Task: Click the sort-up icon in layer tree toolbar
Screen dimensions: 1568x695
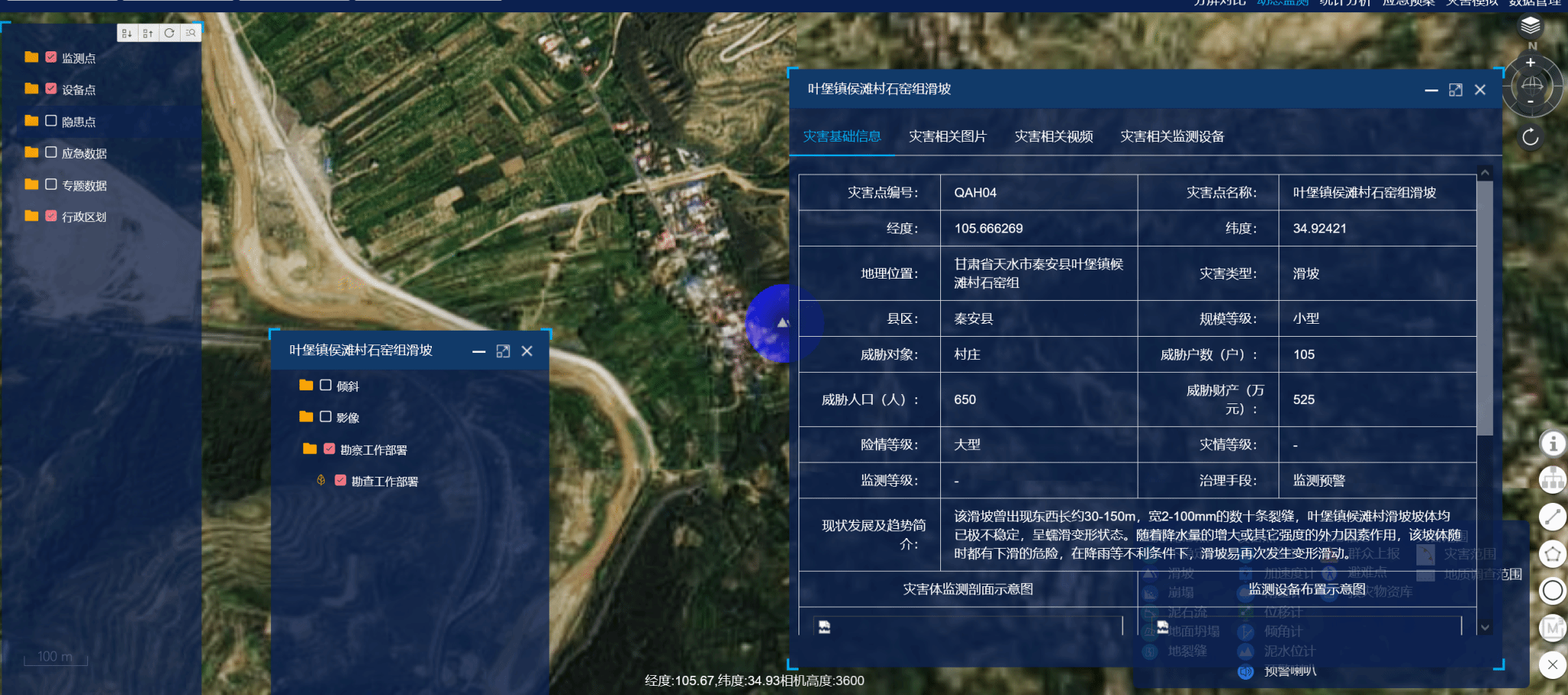Action: click(148, 33)
